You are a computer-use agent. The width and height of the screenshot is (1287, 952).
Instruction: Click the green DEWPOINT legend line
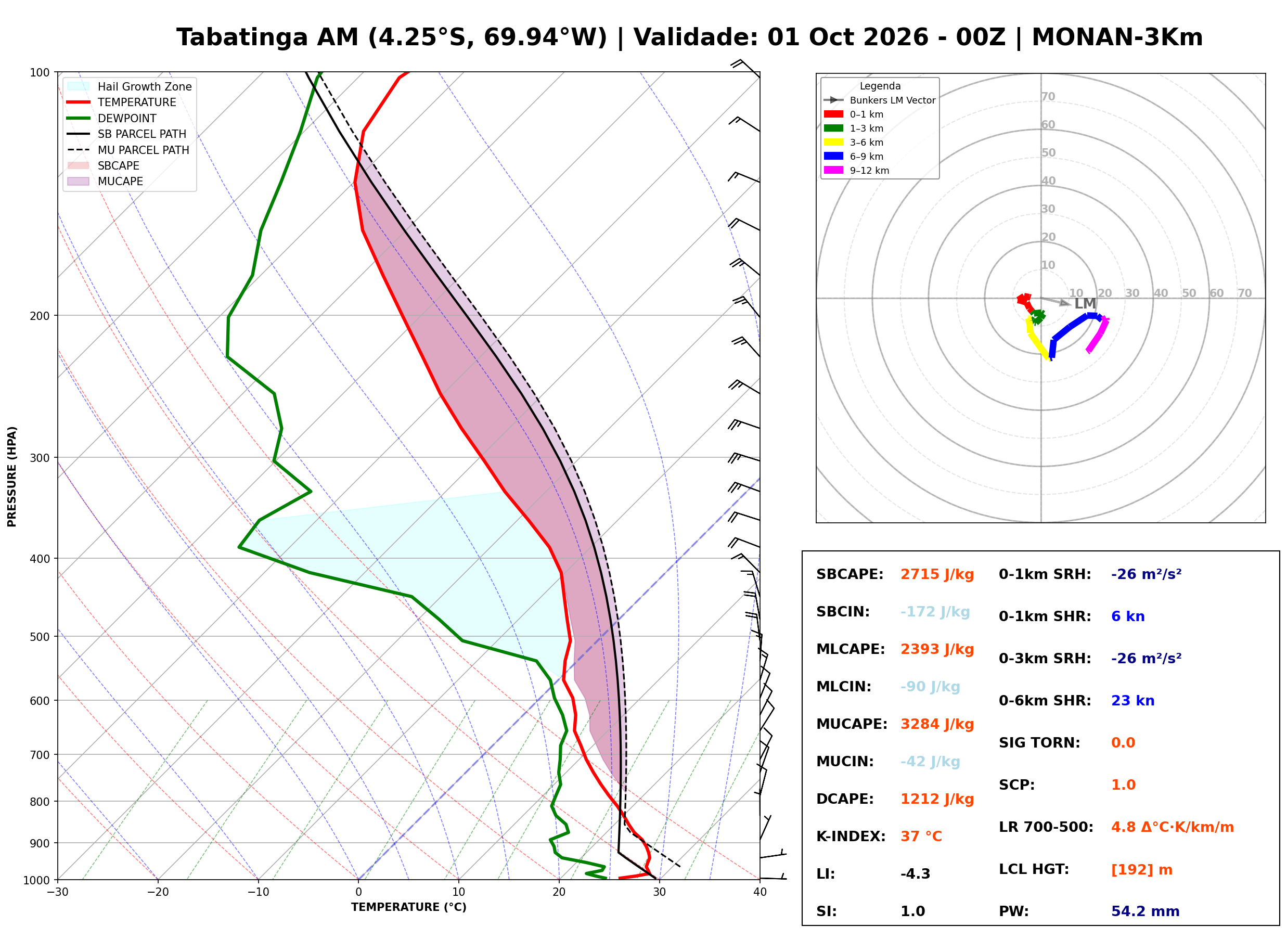(x=79, y=118)
